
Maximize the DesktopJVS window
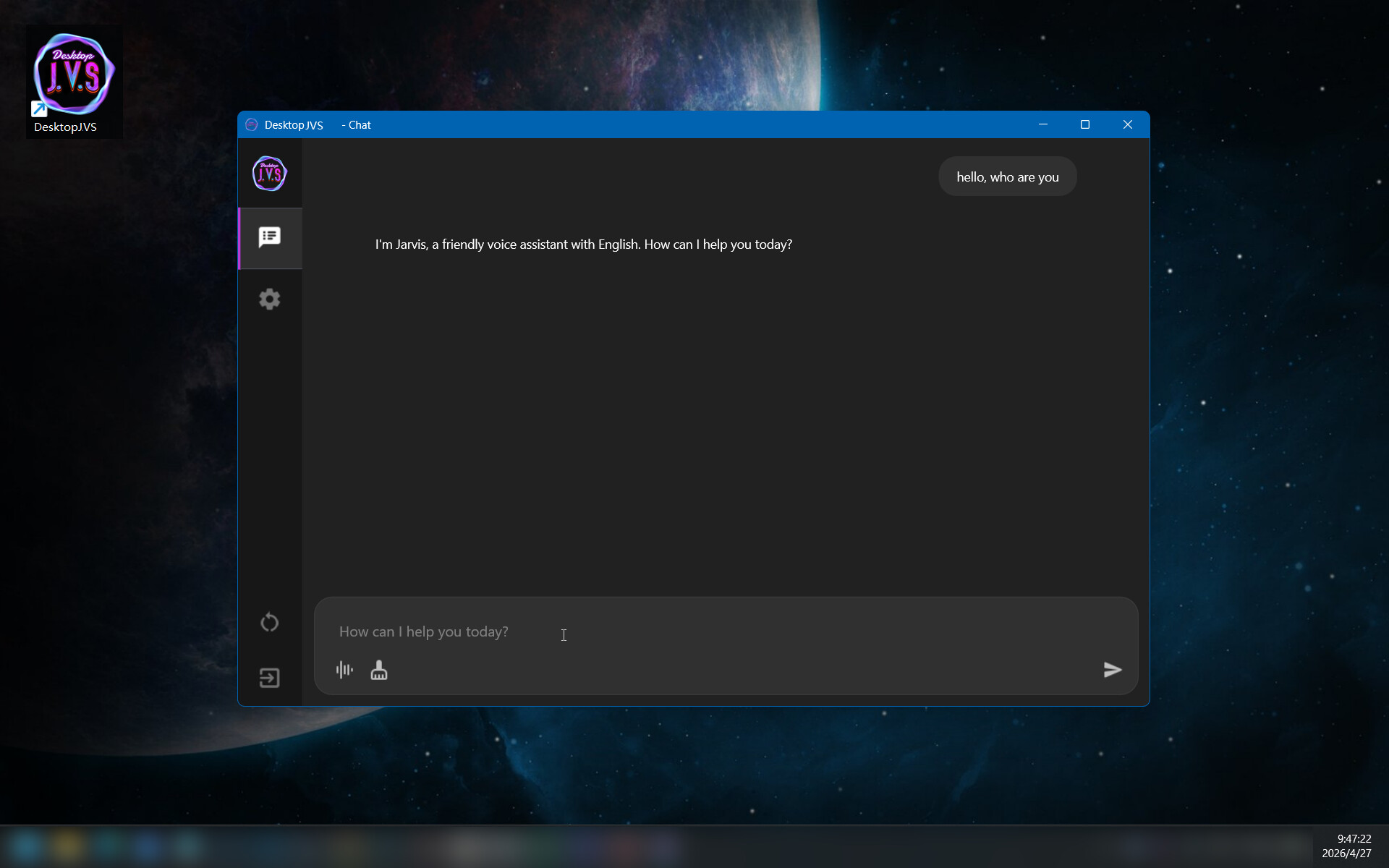1085,124
